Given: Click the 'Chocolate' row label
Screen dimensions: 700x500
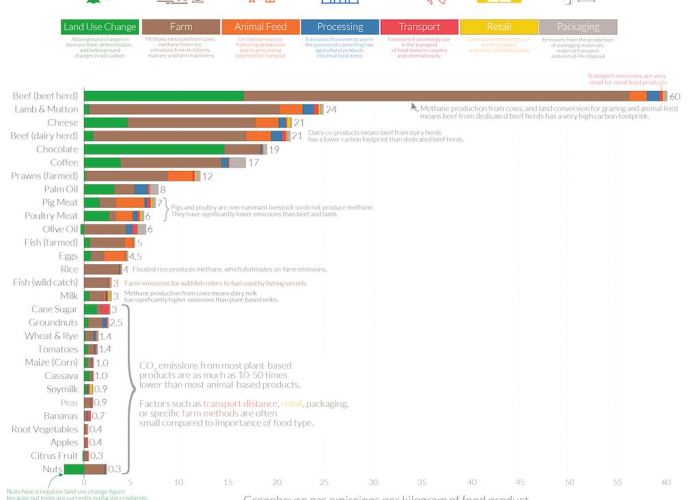Looking at the screenshot, I should [57, 149].
